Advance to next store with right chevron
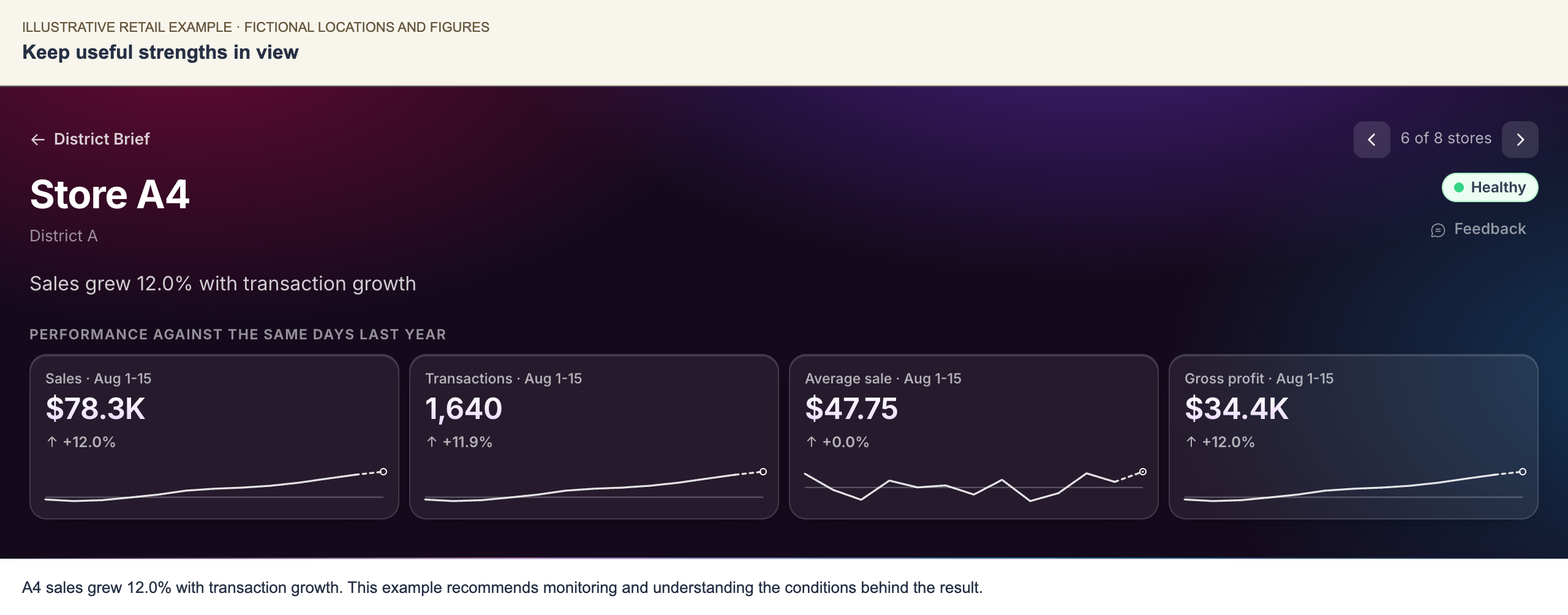This screenshot has height=615, width=1568. [1520, 140]
